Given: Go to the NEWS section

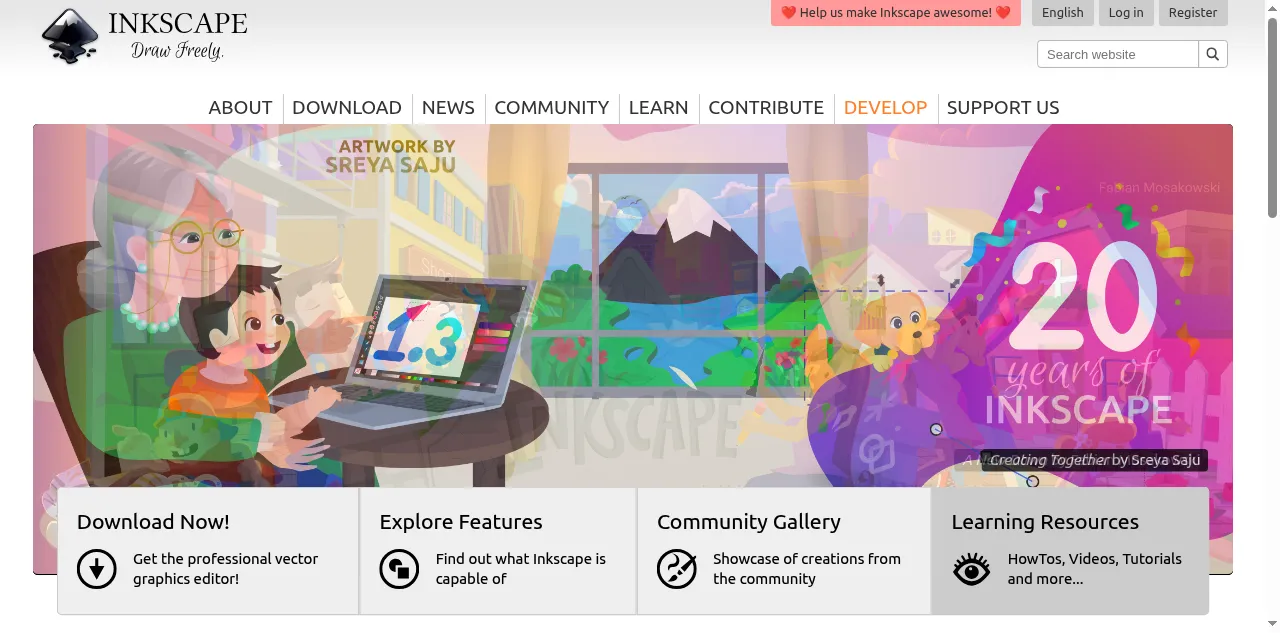Looking at the screenshot, I should [x=448, y=107].
